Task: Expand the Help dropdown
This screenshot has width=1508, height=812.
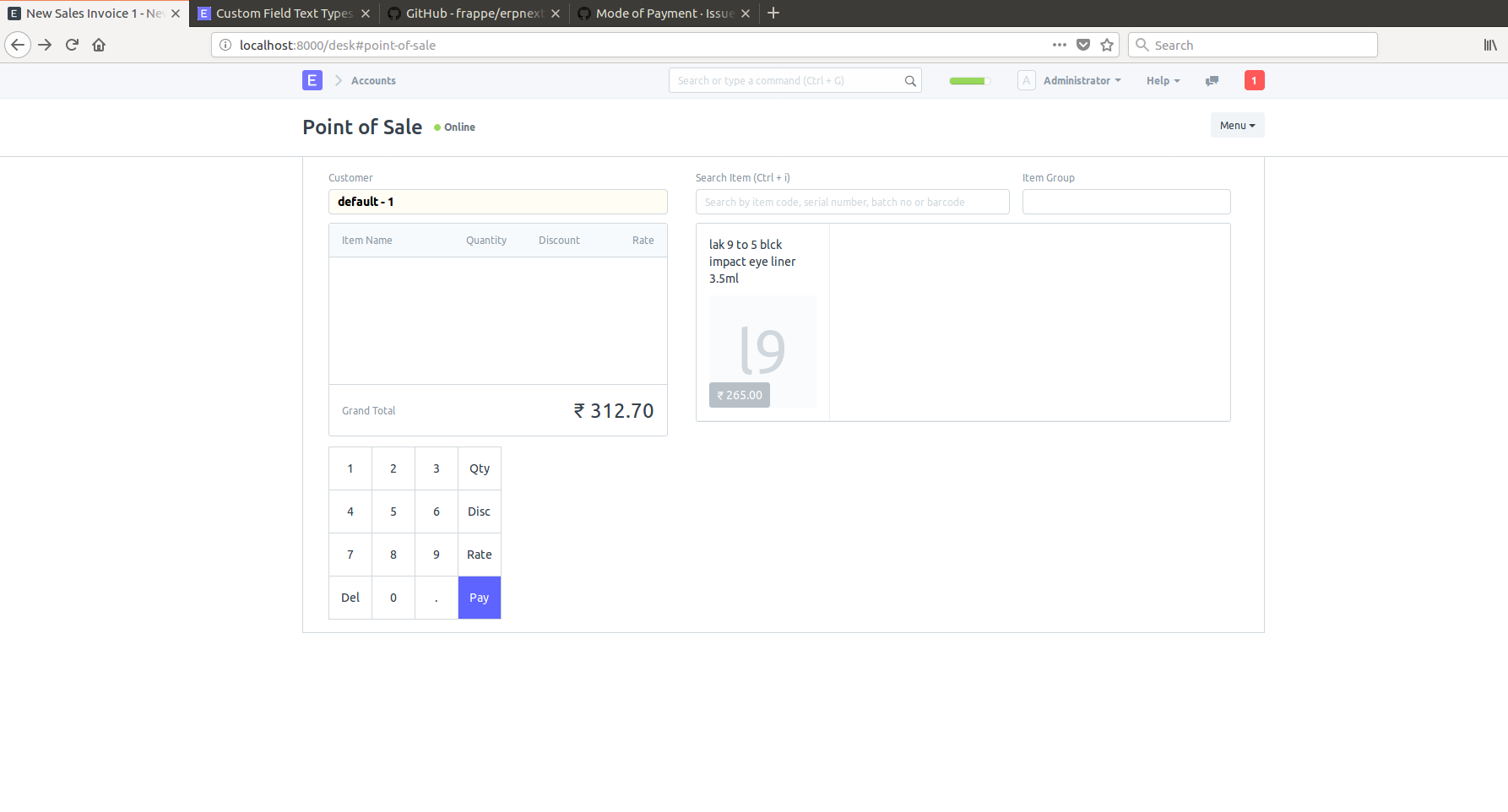Action: click(1163, 80)
